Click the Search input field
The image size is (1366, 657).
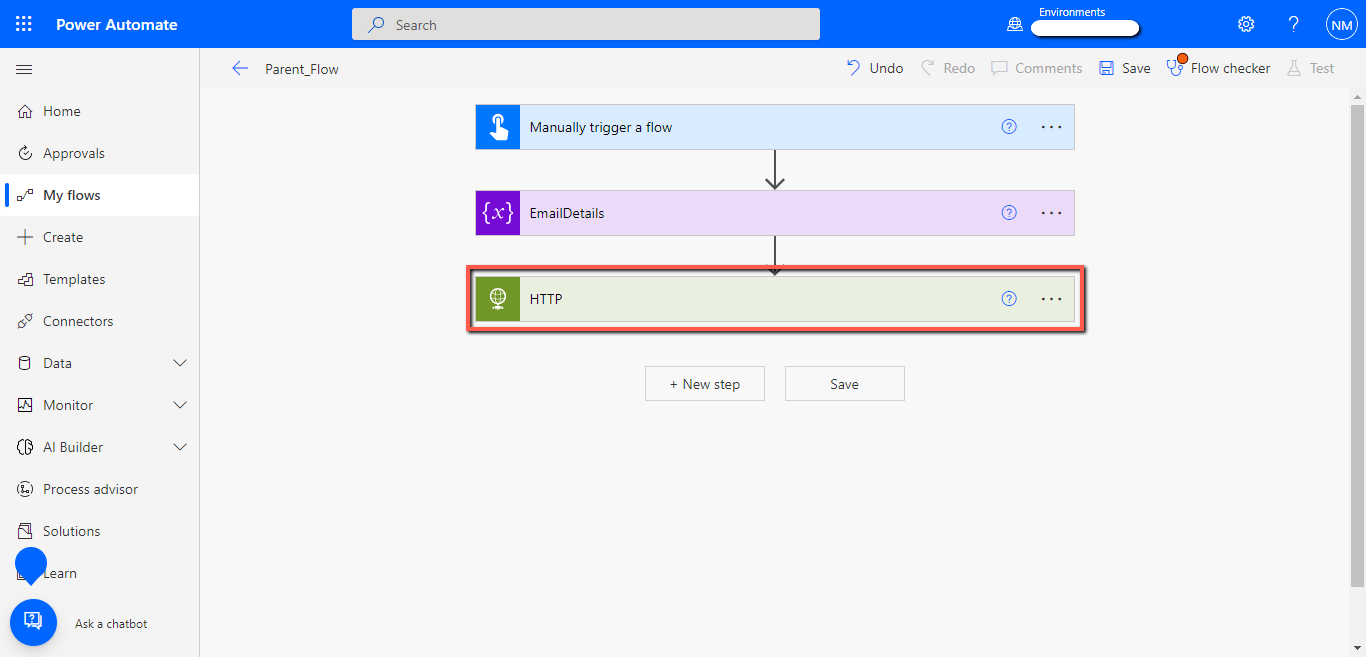[x=586, y=24]
